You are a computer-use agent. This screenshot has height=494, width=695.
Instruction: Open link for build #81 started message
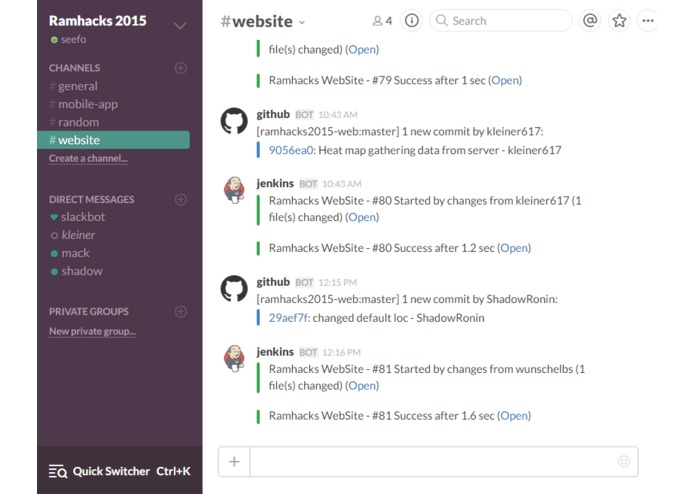tap(362, 385)
